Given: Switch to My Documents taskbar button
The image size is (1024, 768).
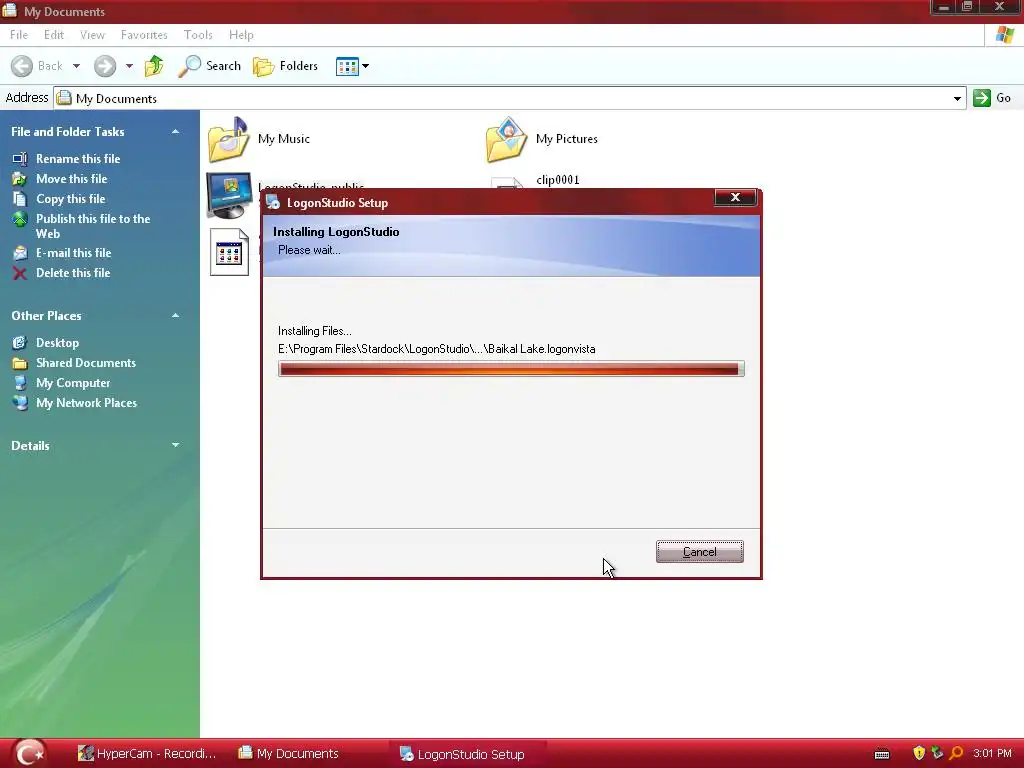Looking at the screenshot, I should 289,754.
